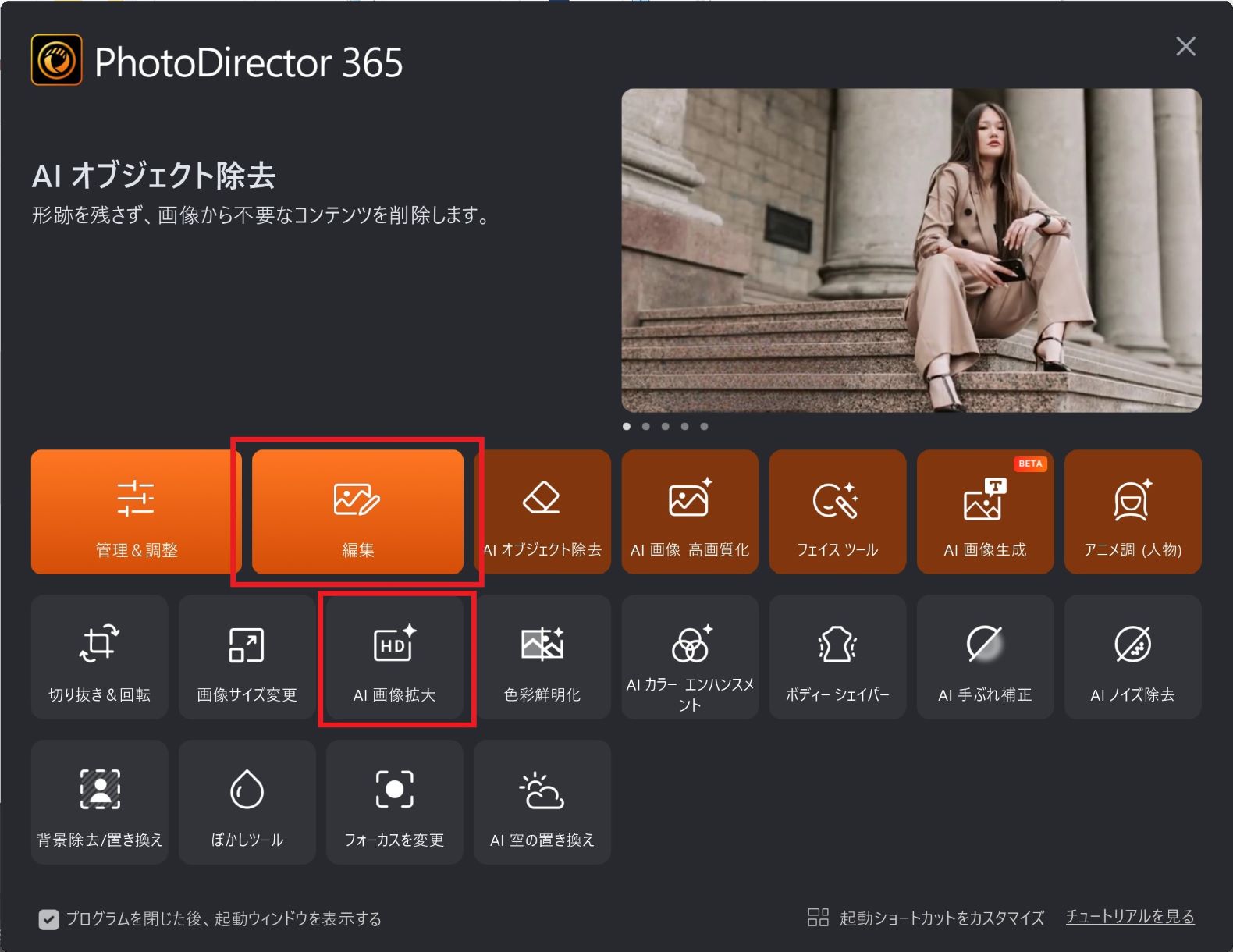Open the 管理＆調整 module tile

coord(137,512)
